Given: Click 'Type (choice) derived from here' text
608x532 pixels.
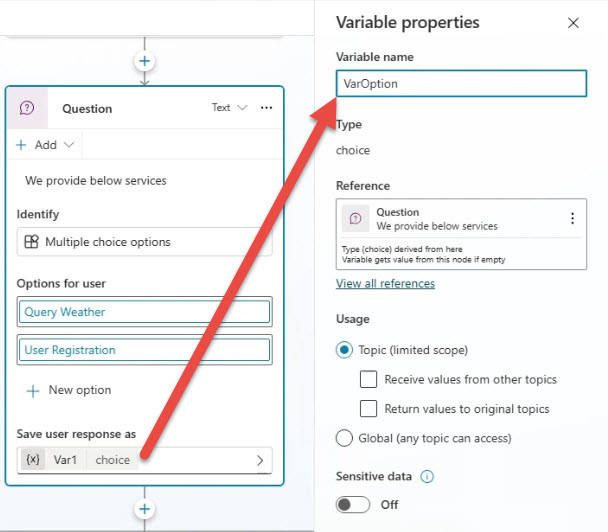Looking at the screenshot, I should [402, 249].
